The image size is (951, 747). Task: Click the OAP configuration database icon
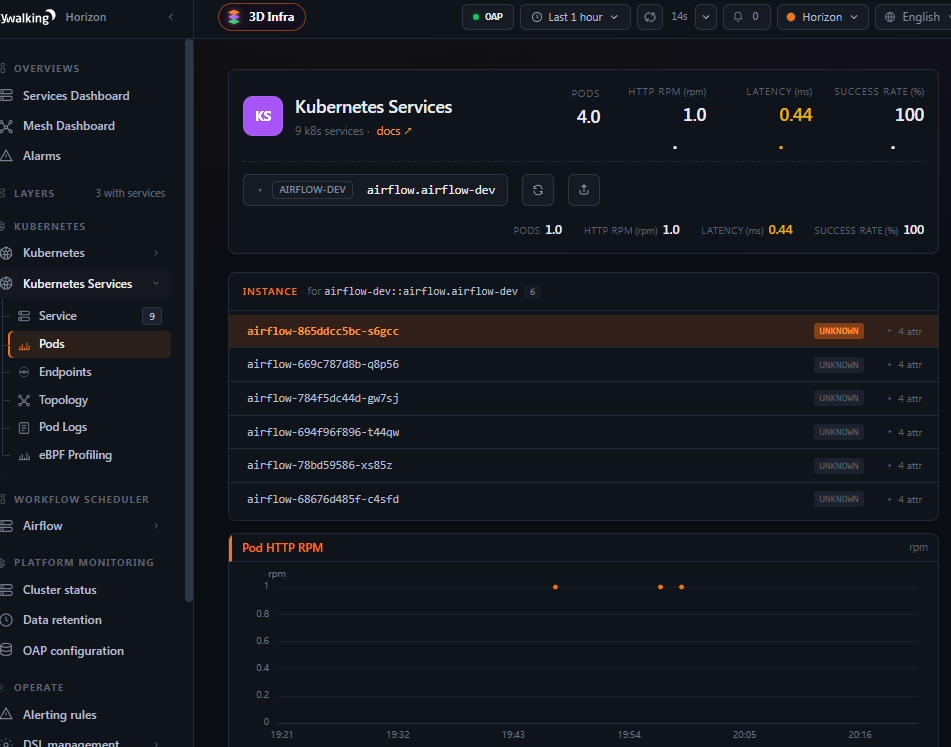click(7, 650)
